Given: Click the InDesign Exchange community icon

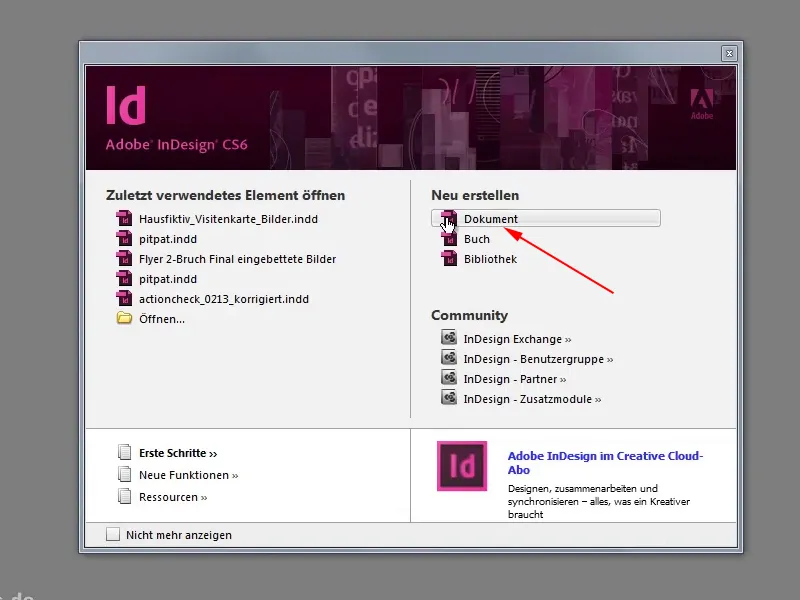Looking at the screenshot, I should click(x=449, y=338).
